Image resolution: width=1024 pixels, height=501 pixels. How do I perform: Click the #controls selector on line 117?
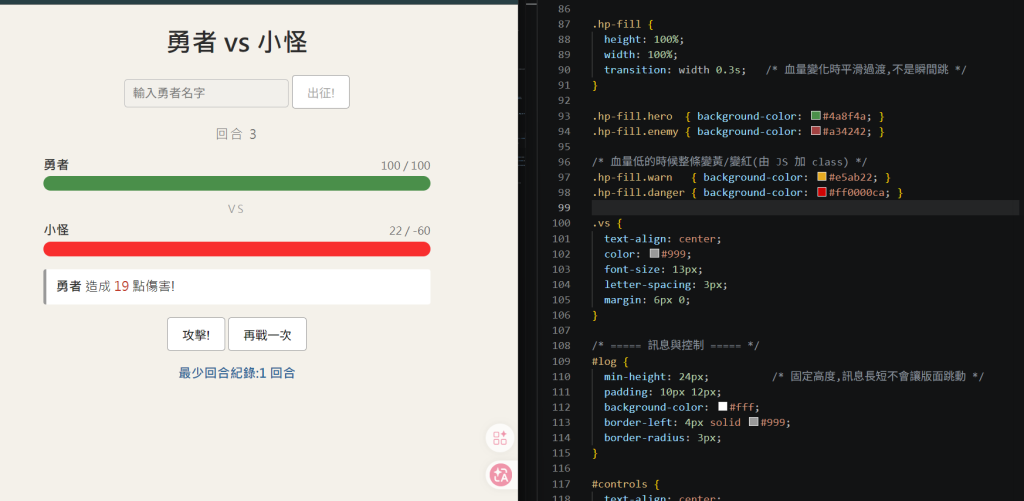point(620,483)
